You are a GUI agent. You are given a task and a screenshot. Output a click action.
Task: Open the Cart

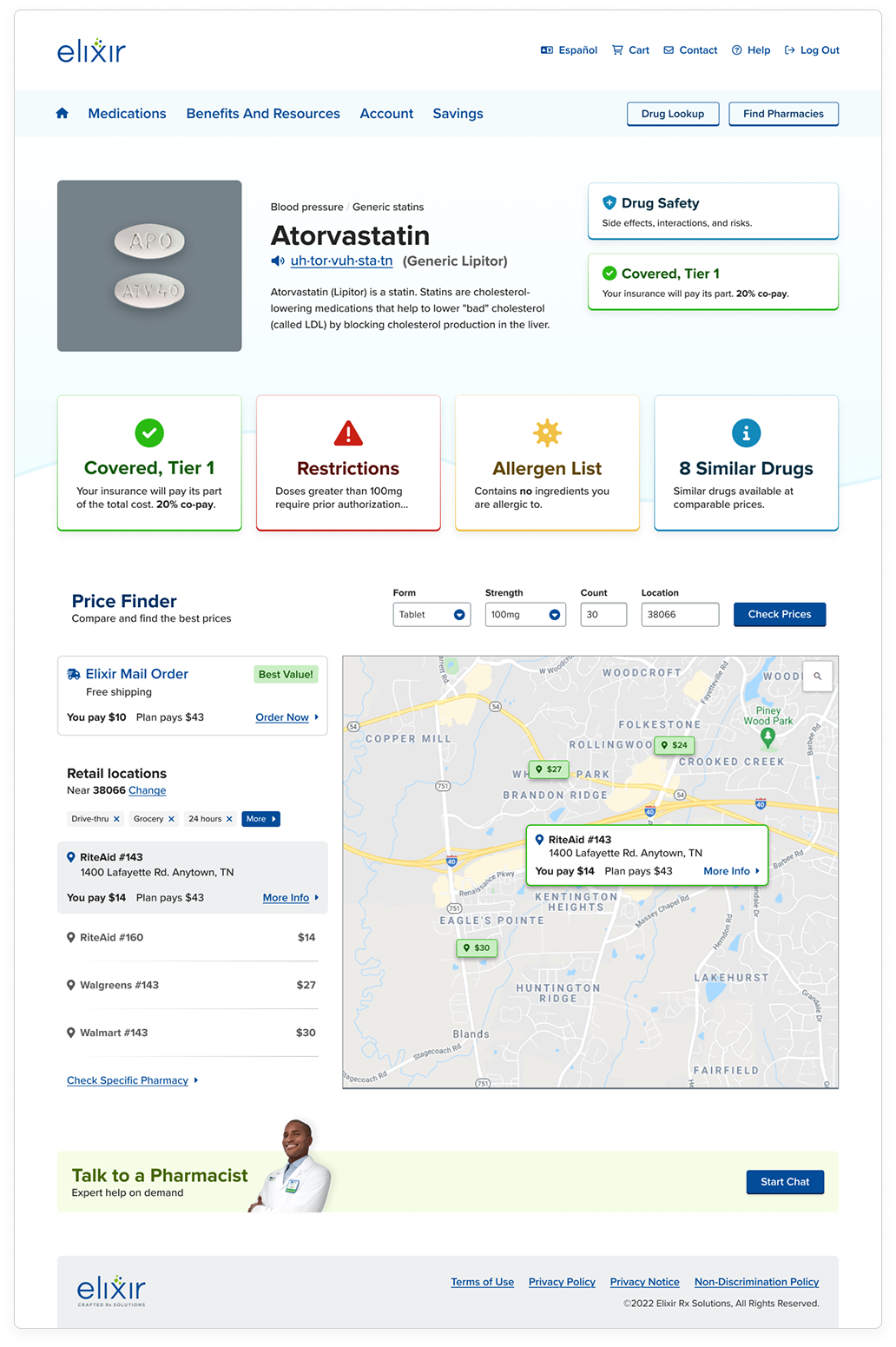[x=630, y=50]
